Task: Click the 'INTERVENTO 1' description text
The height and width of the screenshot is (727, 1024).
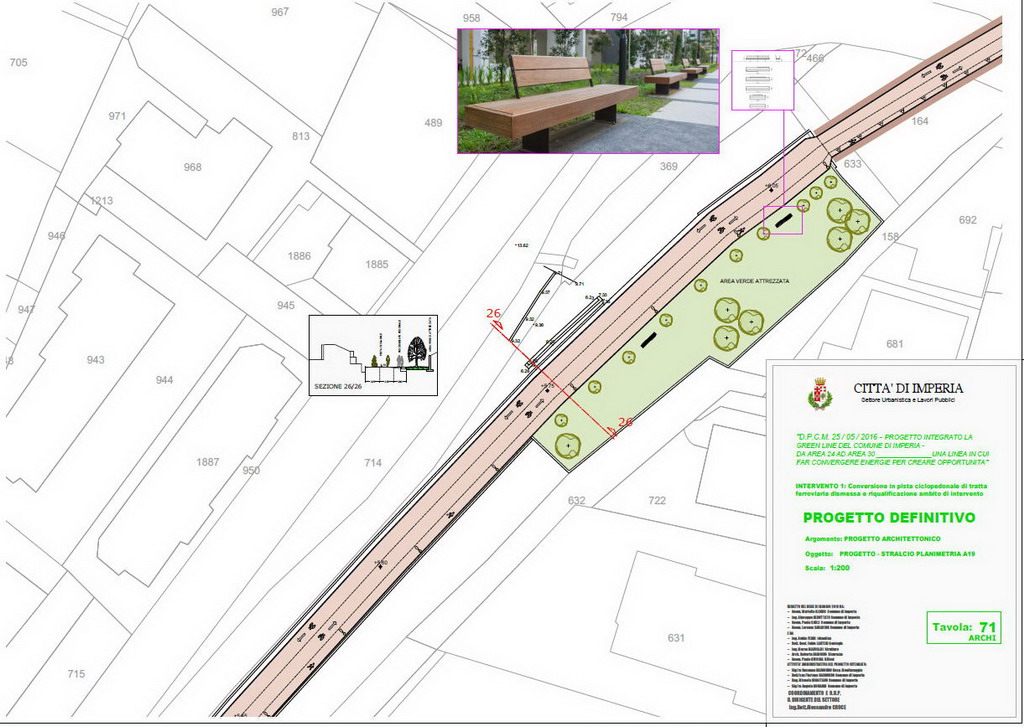Action: click(891, 490)
